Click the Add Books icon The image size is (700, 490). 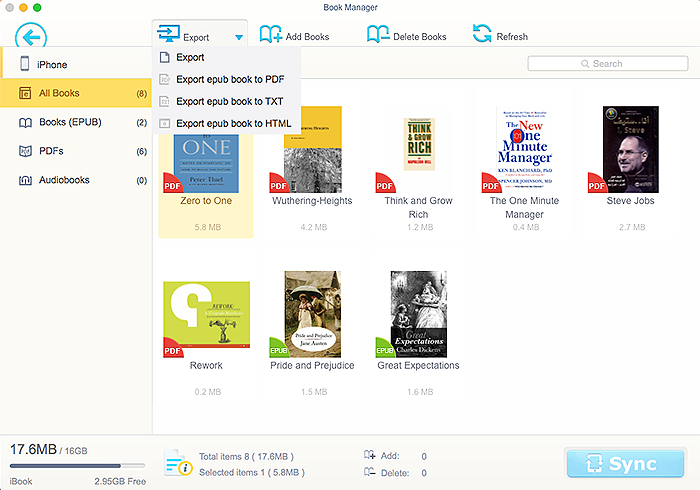point(271,34)
